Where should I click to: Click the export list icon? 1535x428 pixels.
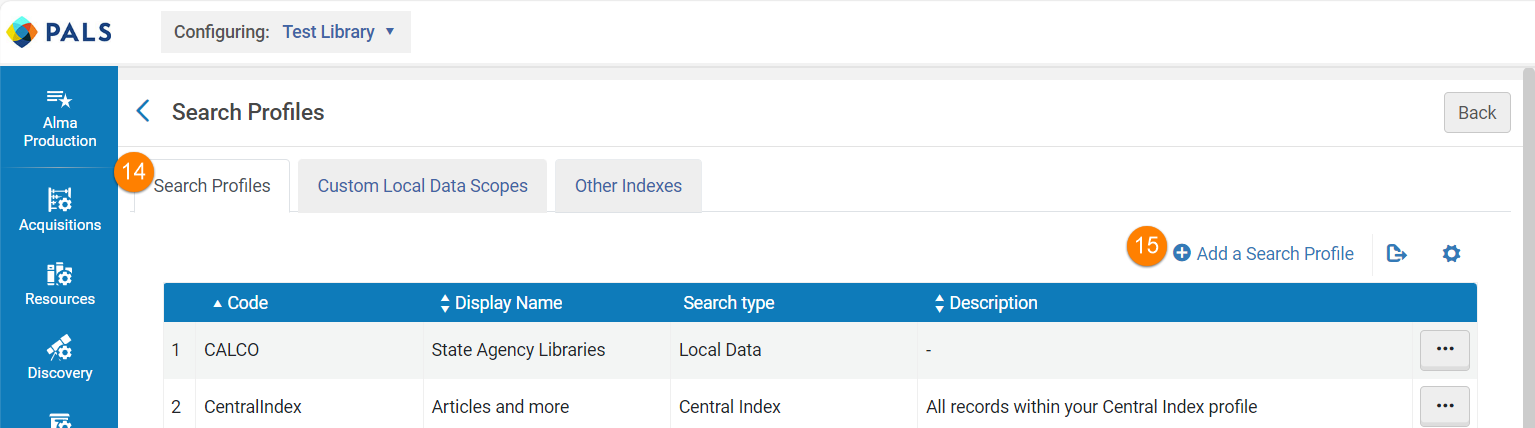point(1397,254)
